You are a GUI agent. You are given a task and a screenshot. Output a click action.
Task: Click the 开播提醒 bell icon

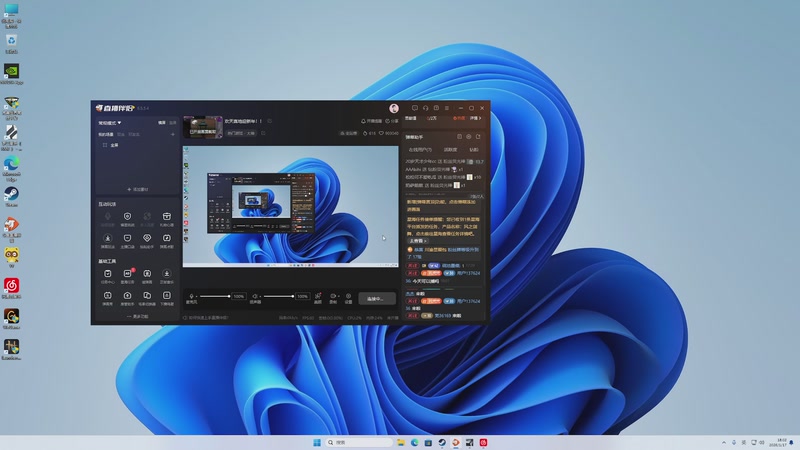coord(363,121)
